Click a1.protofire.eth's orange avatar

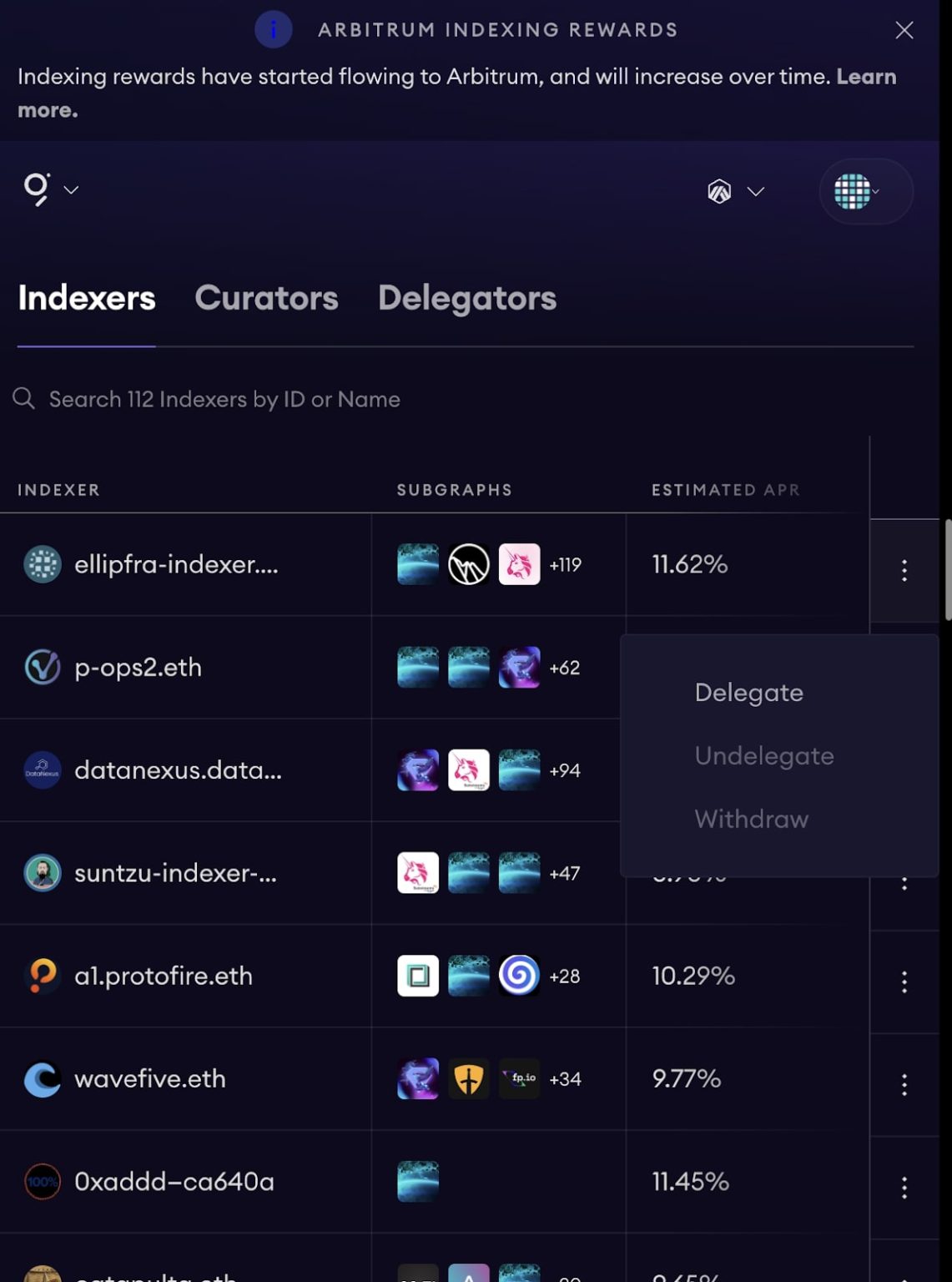42,976
